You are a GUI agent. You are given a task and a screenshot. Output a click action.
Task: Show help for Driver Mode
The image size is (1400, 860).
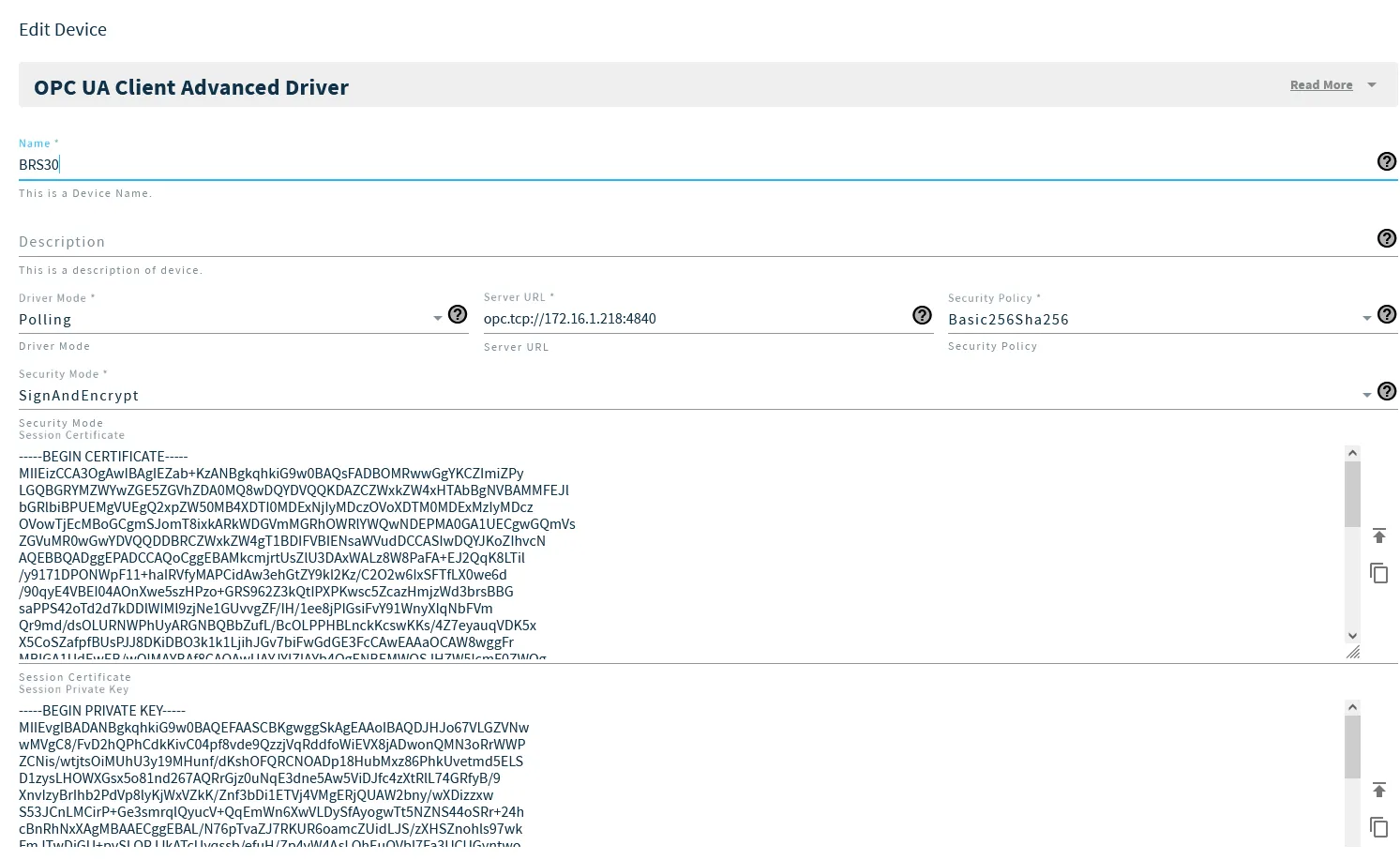[457, 314]
